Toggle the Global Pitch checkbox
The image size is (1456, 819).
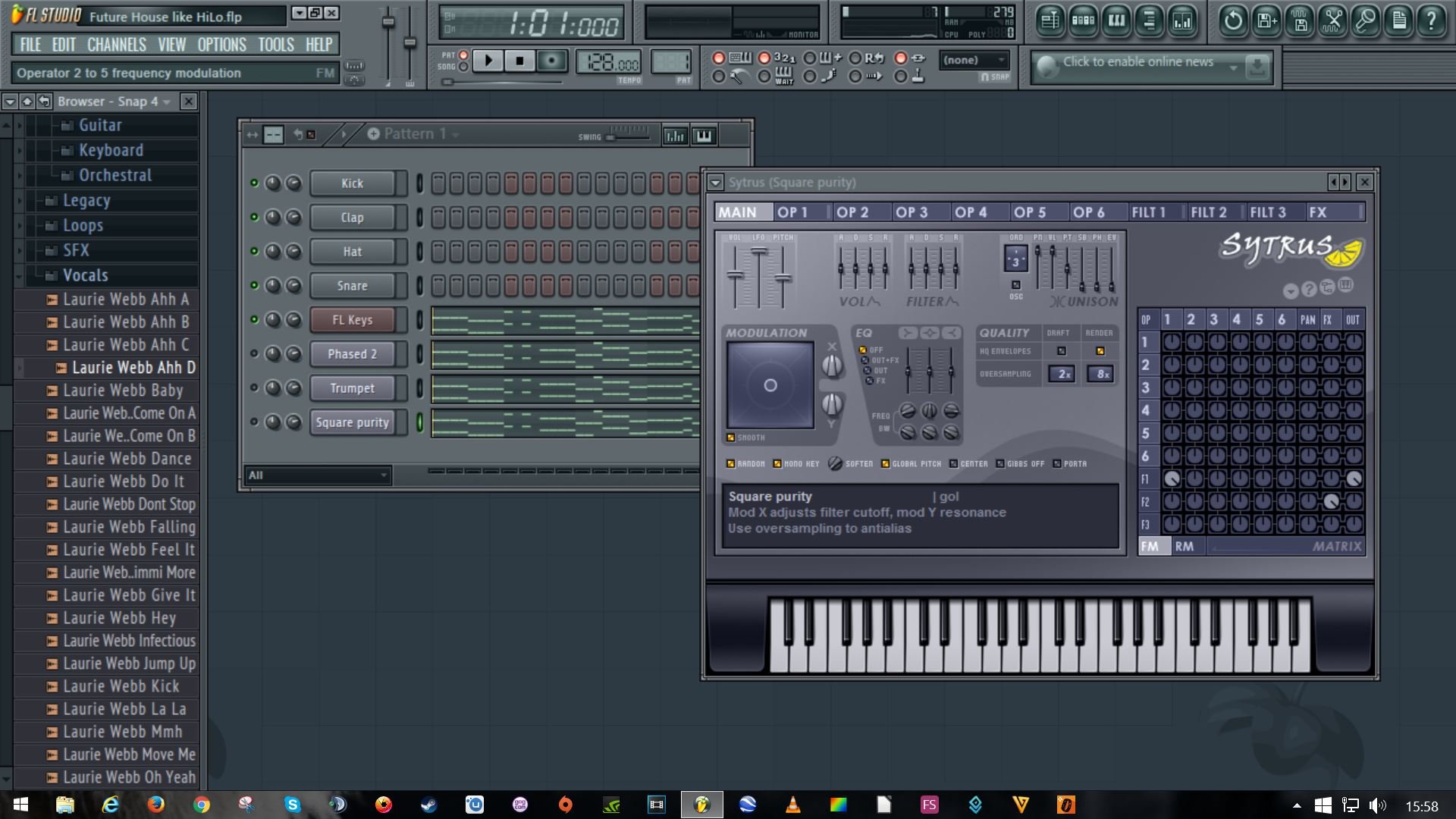coord(885,463)
